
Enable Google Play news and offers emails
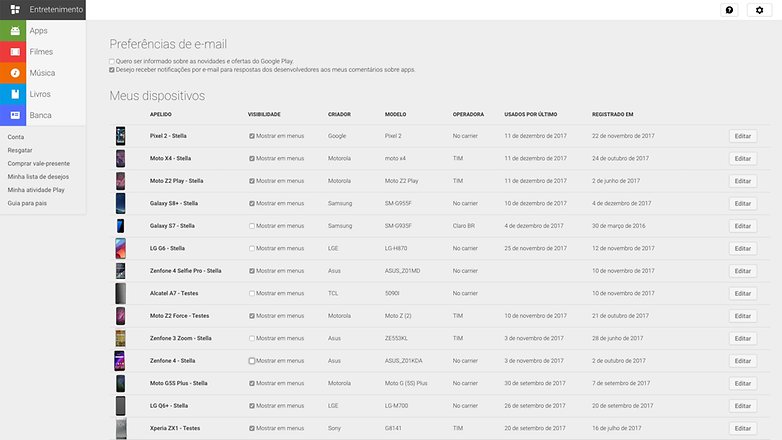112,61
